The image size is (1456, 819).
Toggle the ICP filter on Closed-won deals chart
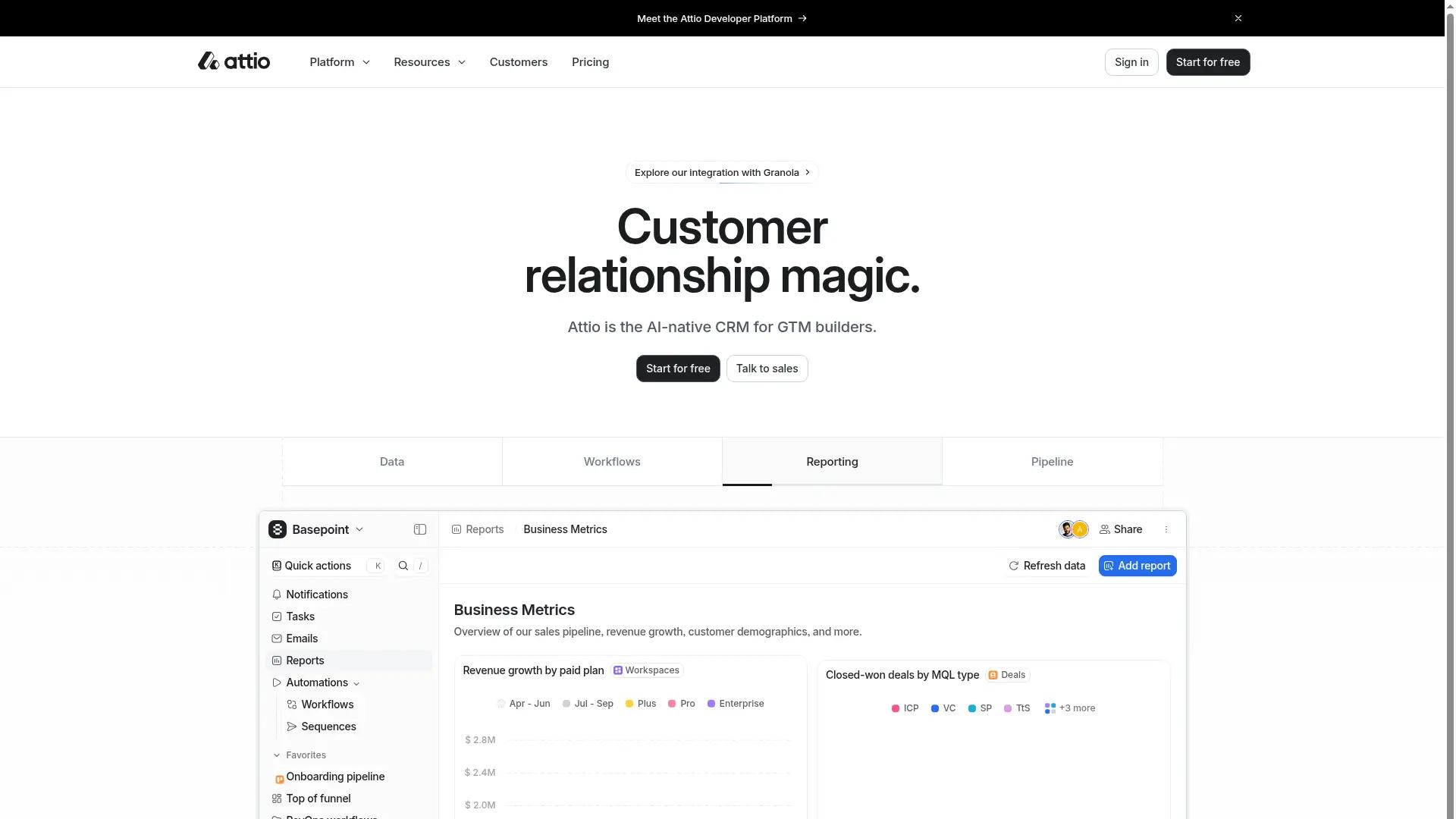tap(905, 708)
